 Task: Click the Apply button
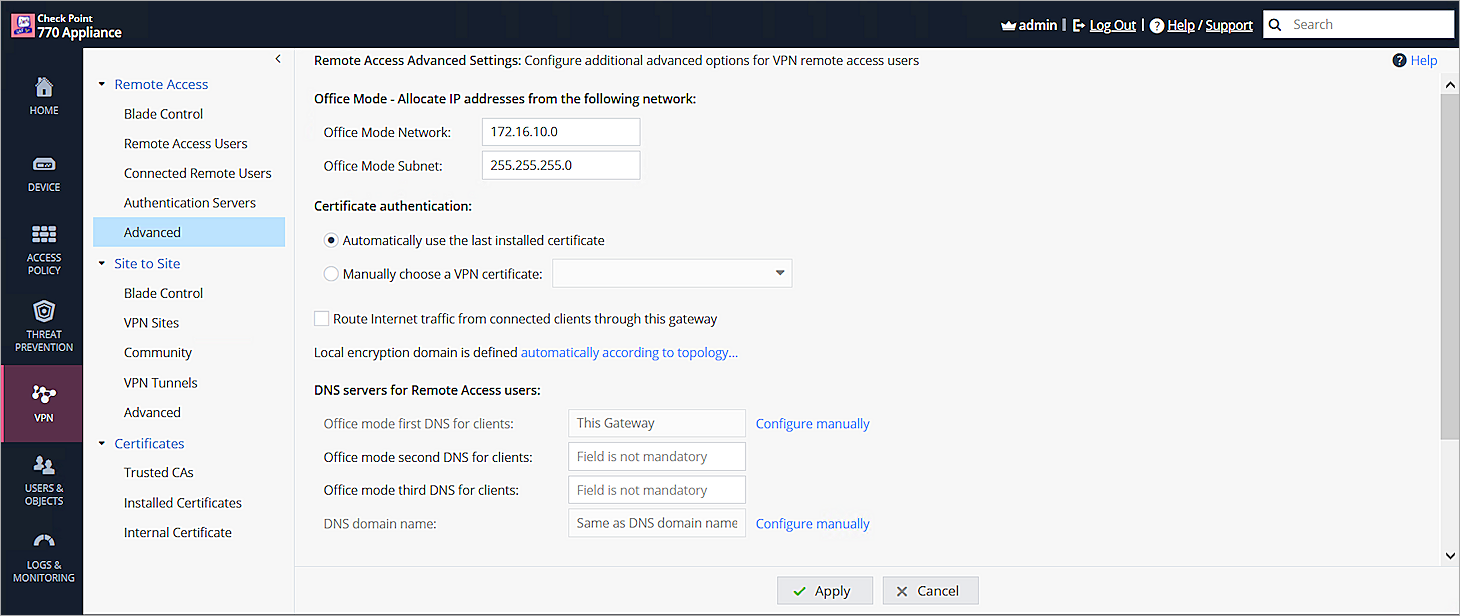[x=824, y=591]
